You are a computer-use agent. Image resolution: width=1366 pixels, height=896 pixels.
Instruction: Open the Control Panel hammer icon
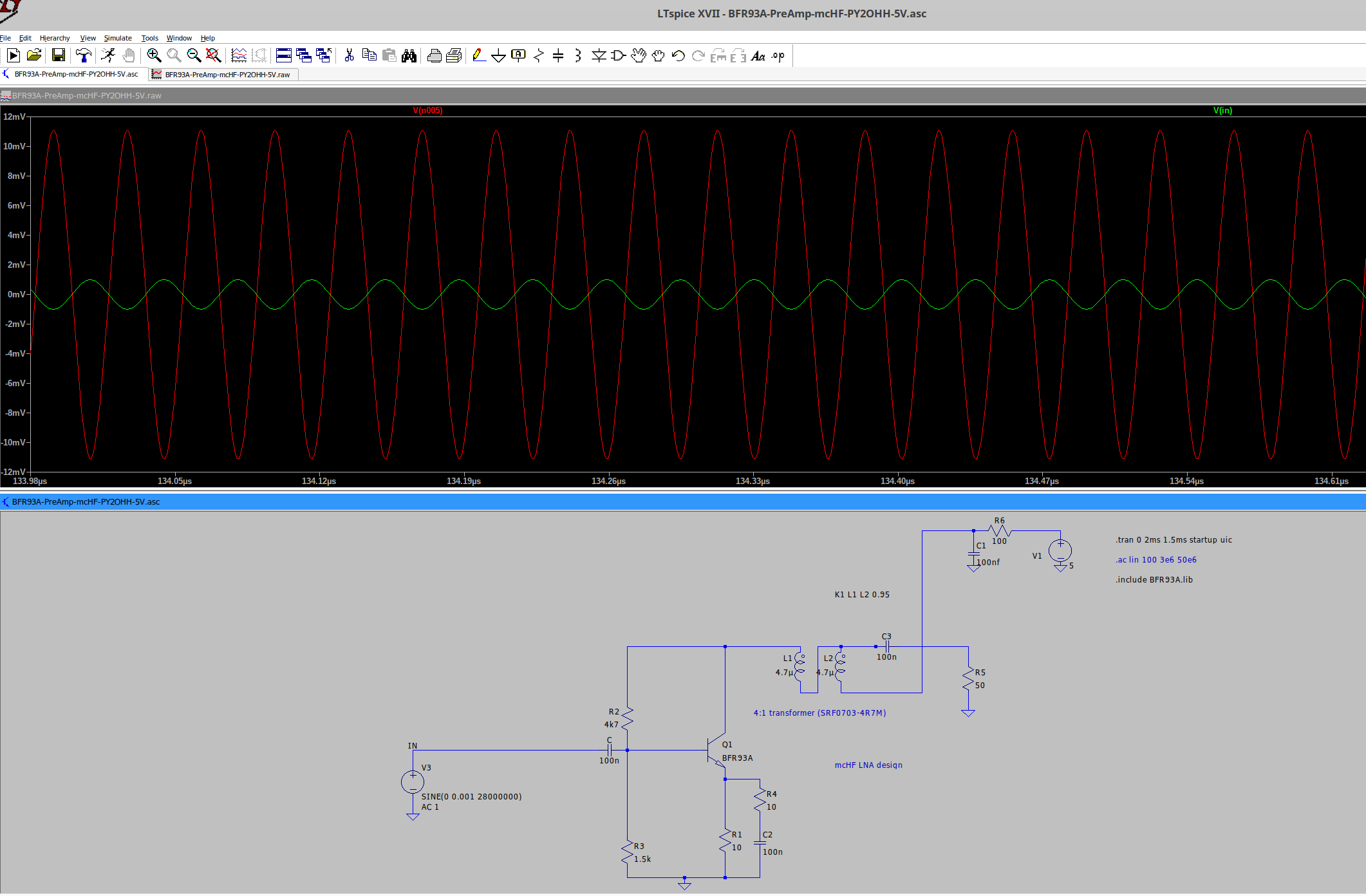pos(83,56)
